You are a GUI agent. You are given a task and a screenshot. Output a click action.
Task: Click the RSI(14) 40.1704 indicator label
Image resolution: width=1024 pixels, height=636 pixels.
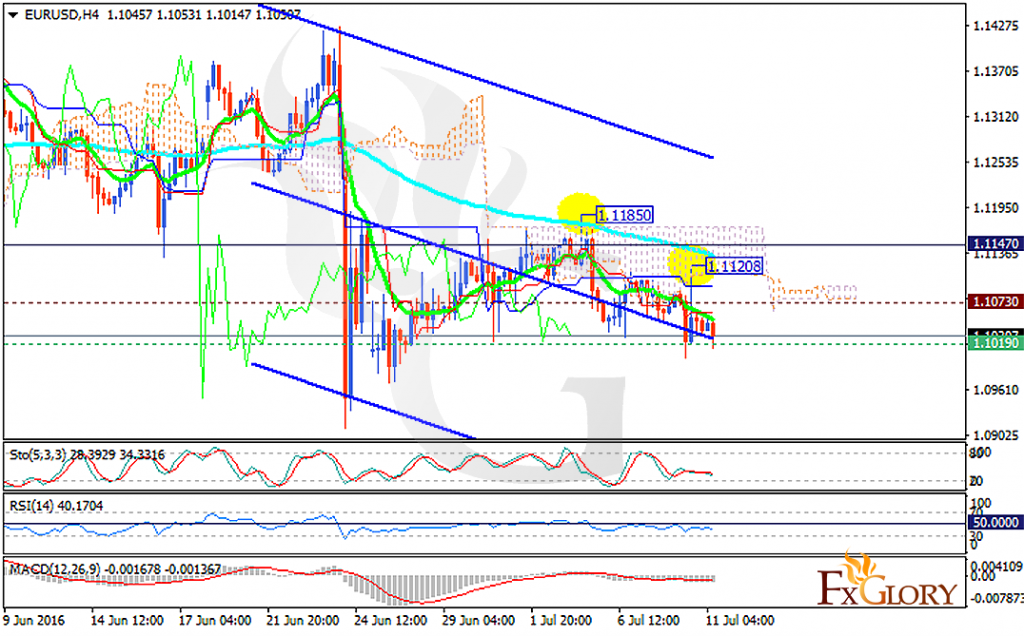coord(56,505)
